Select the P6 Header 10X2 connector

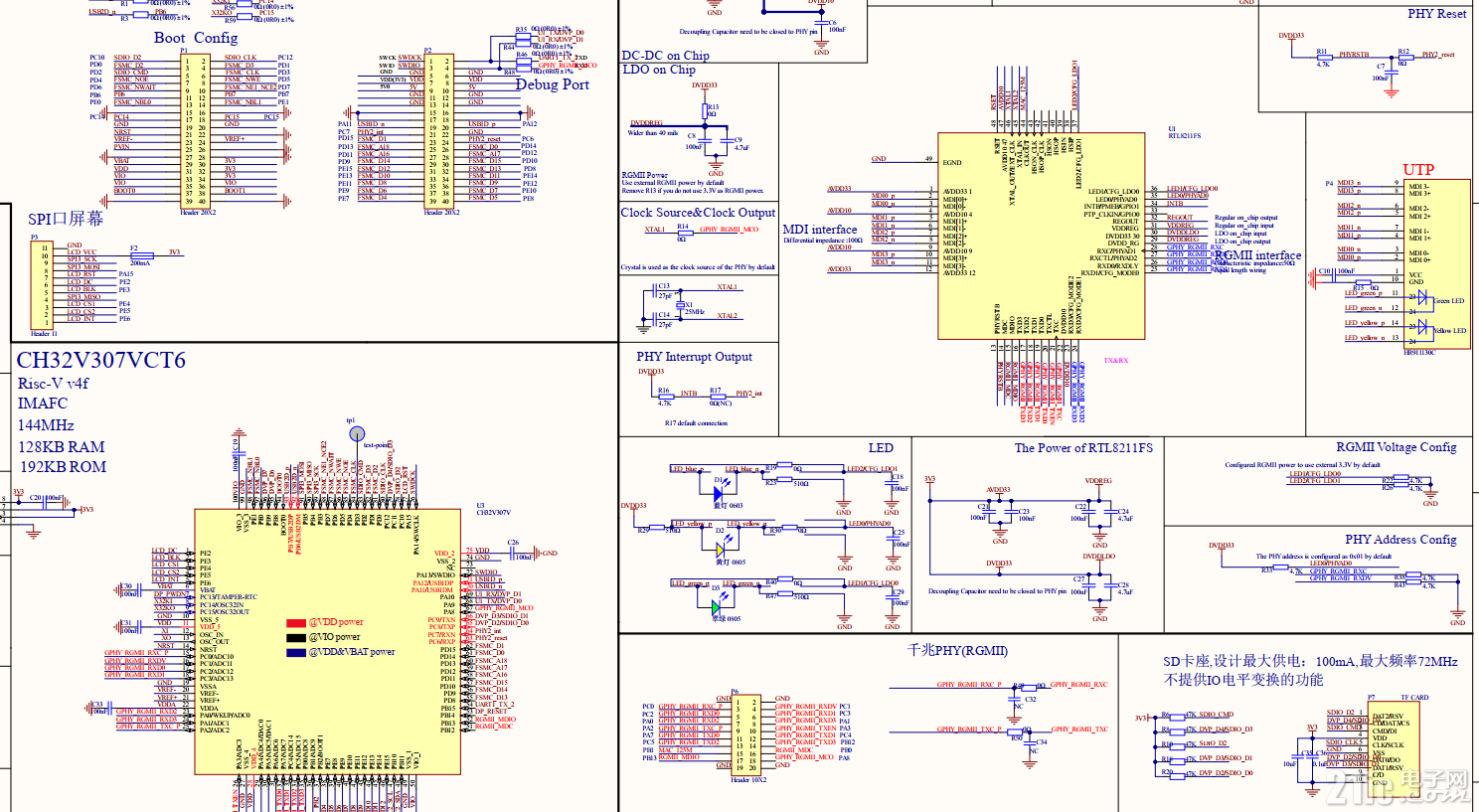[745, 734]
